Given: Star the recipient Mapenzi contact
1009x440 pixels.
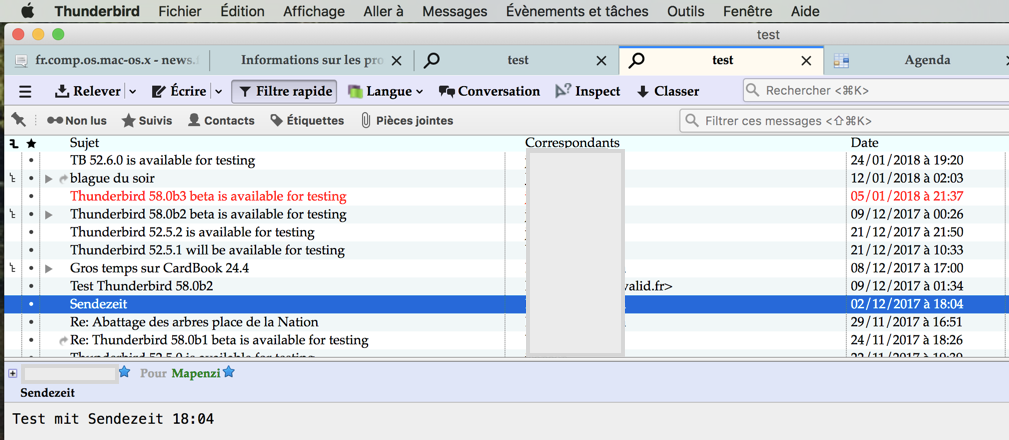Looking at the screenshot, I should click(229, 373).
